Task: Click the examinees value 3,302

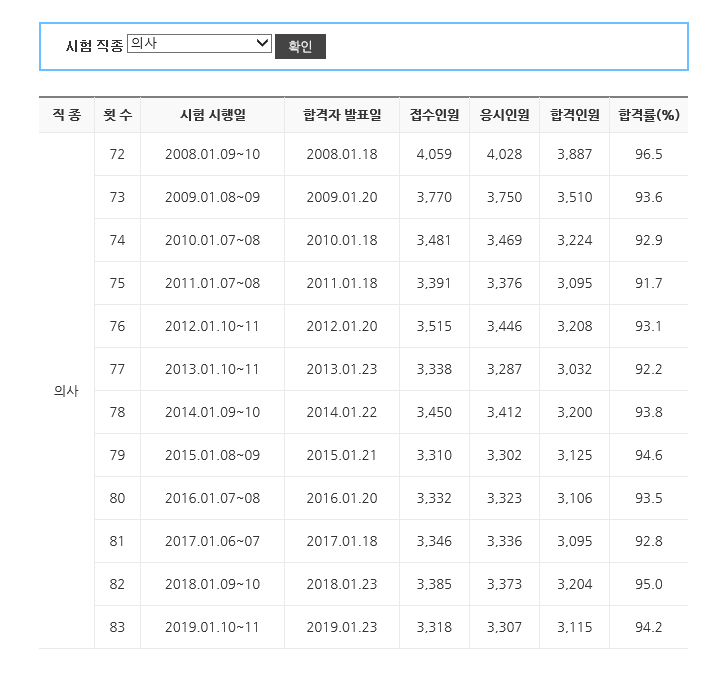Action: click(504, 455)
